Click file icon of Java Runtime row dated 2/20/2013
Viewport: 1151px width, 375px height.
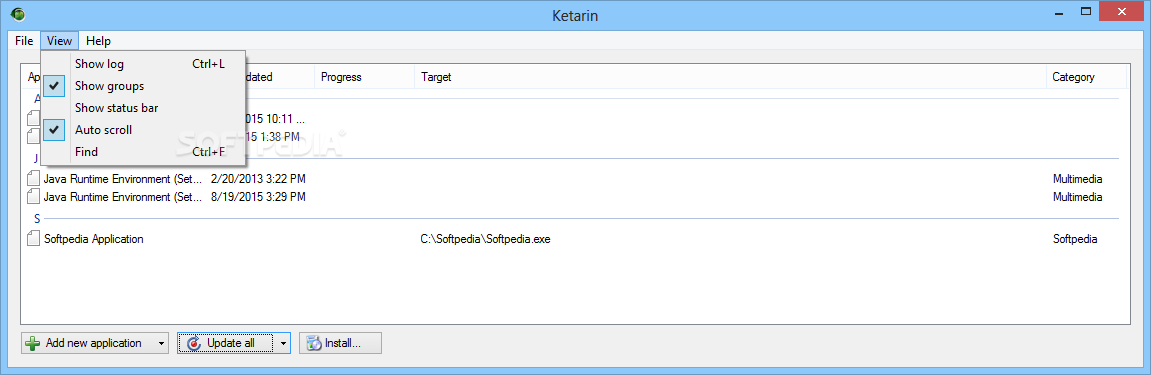[x=33, y=178]
